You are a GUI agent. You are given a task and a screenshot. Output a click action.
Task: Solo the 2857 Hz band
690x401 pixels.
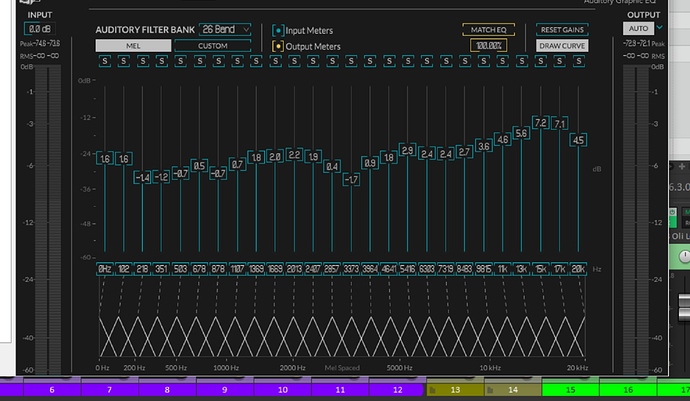click(332, 61)
